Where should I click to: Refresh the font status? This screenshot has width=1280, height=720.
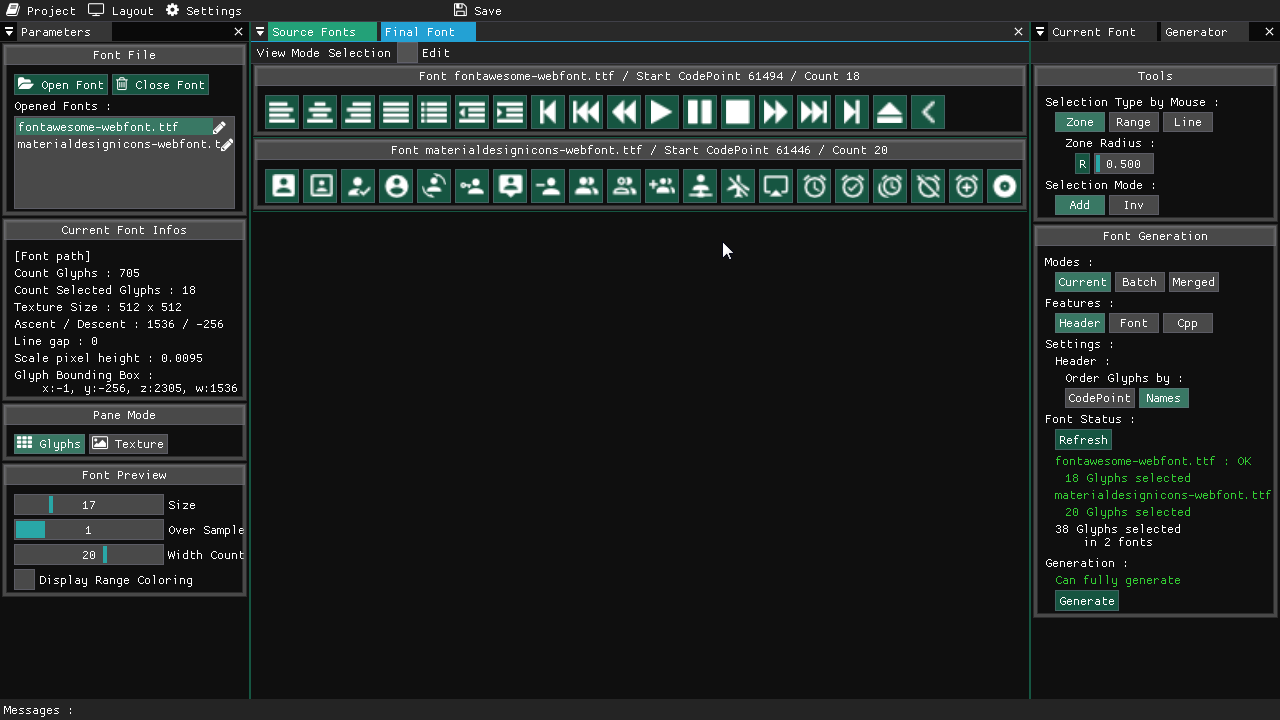click(x=1083, y=440)
